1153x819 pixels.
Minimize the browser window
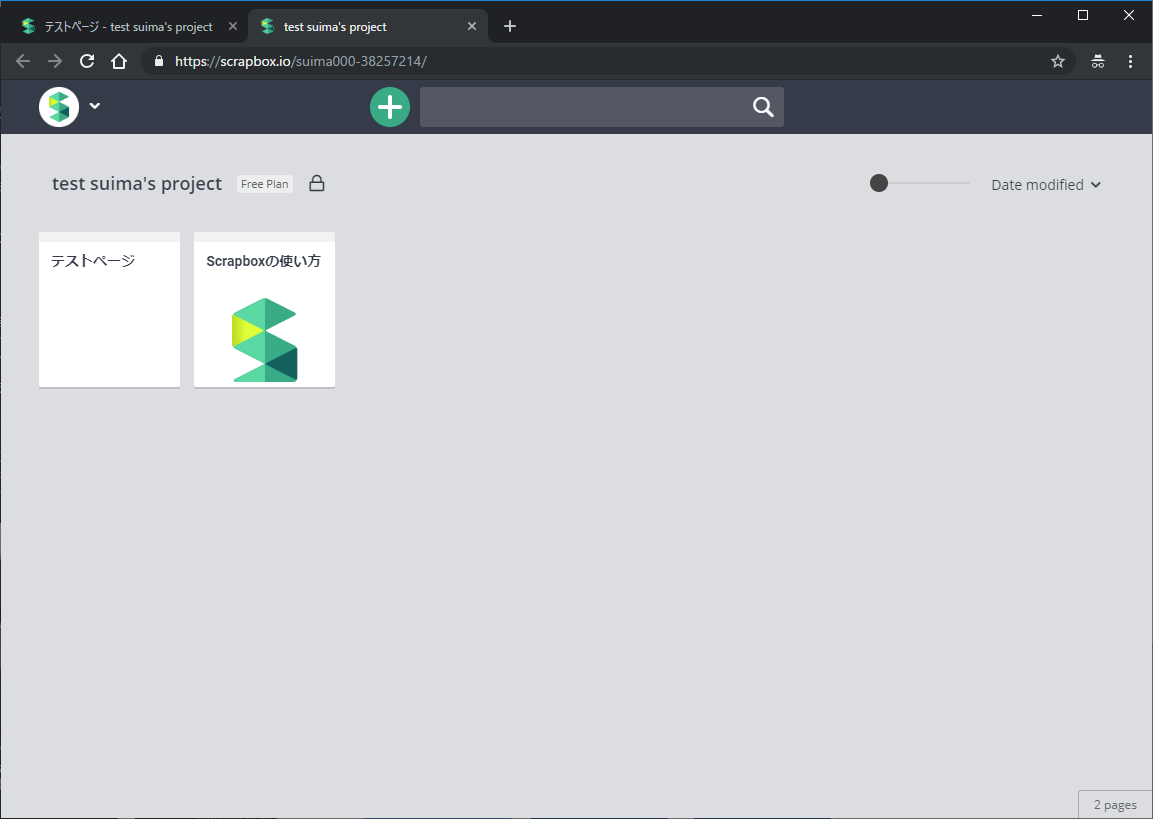[1037, 15]
